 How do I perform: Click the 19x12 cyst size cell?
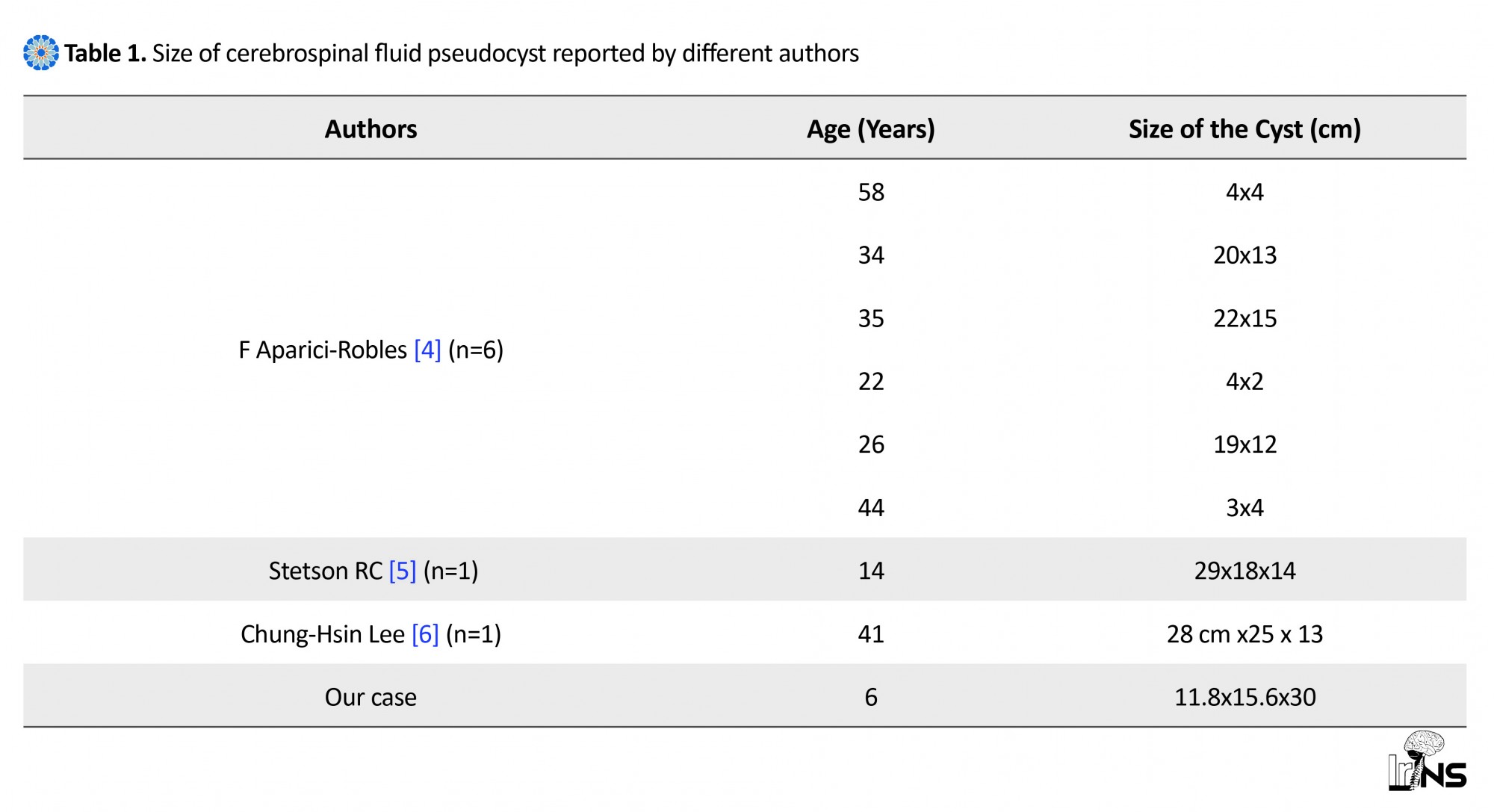(x=1245, y=444)
